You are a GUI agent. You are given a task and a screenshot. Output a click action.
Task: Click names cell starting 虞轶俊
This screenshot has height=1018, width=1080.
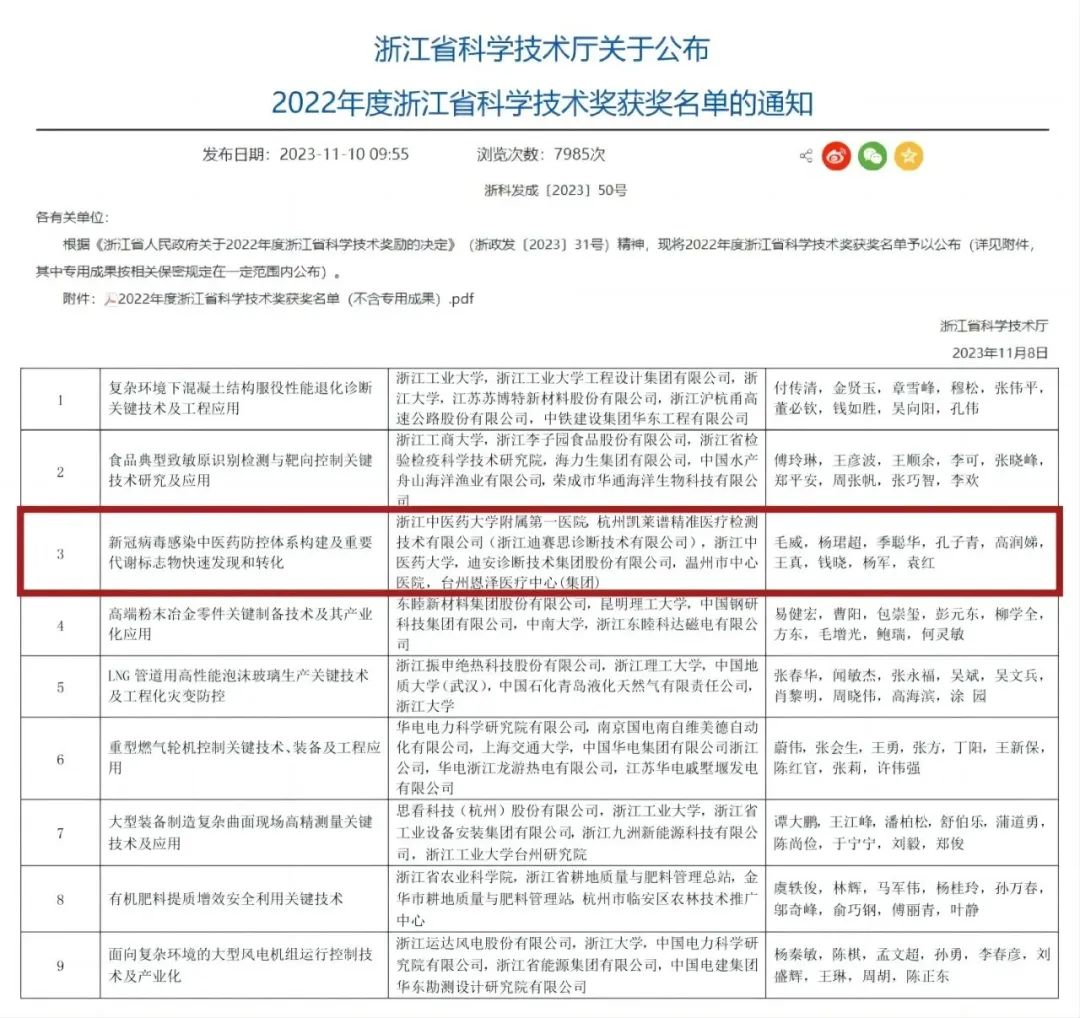[912, 899]
